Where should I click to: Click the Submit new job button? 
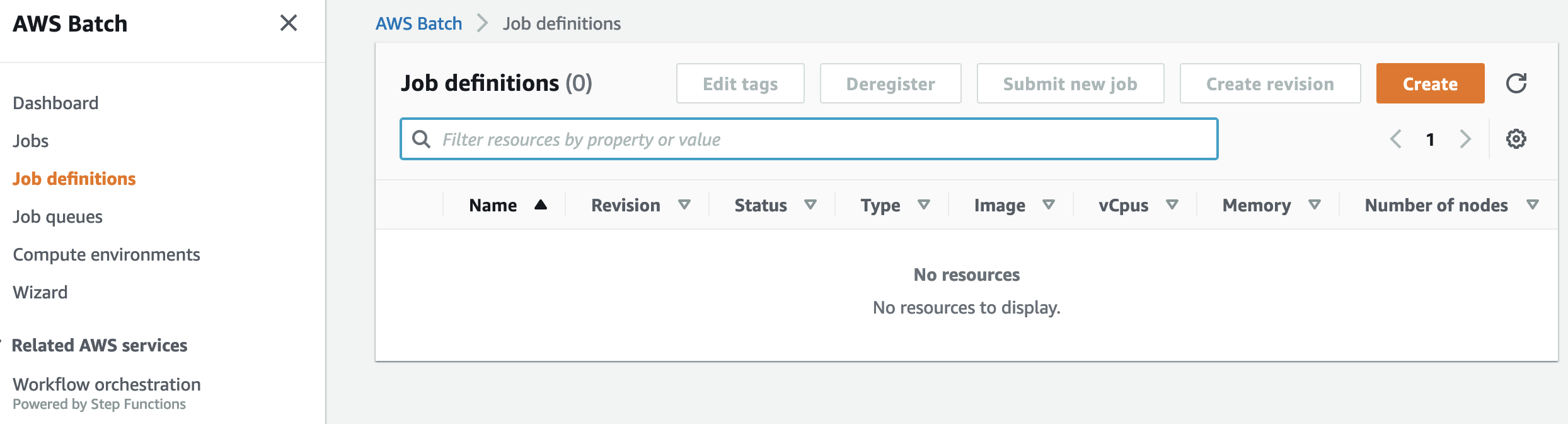point(1070,83)
